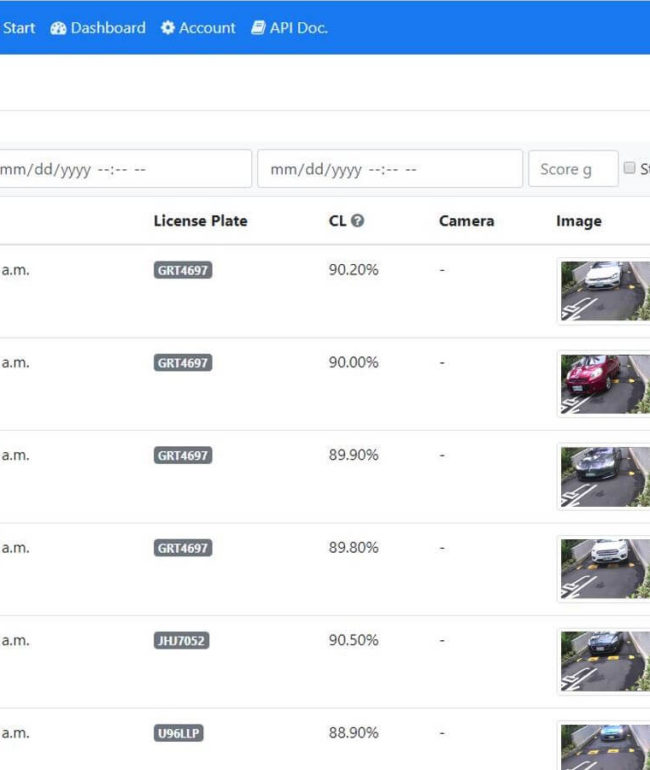This screenshot has width=650, height=770.
Task: Select the JHJ7052 license plate badge
Action: click(182, 641)
